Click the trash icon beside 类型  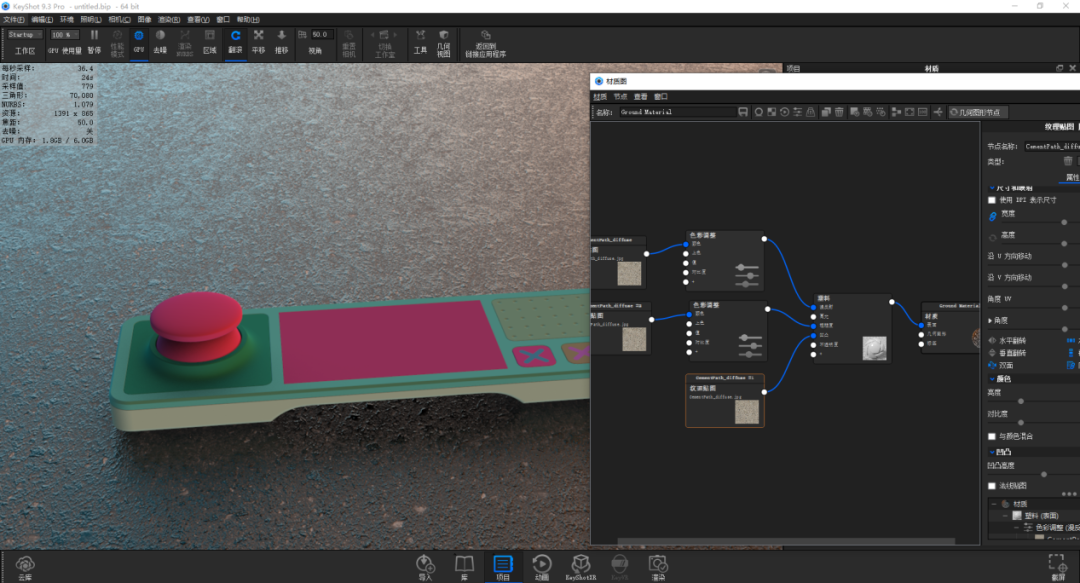(x=1068, y=161)
